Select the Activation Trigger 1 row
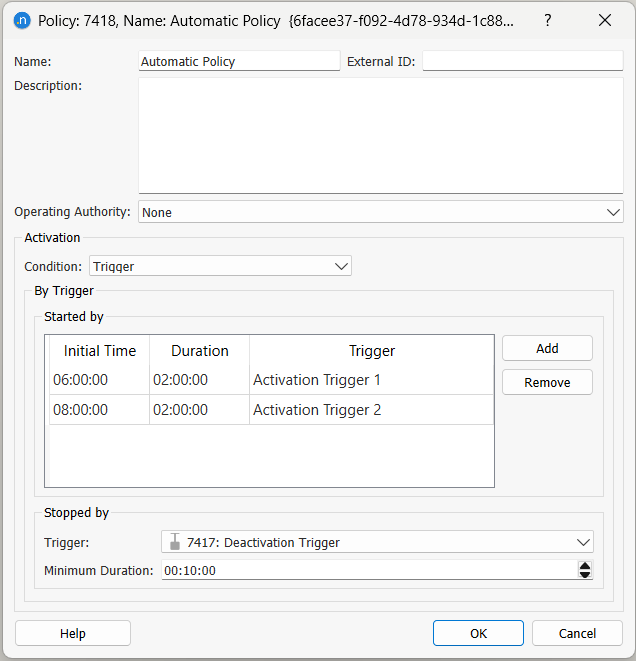This screenshot has width=636, height=661. pyautogui.click(x=317, y=380)
